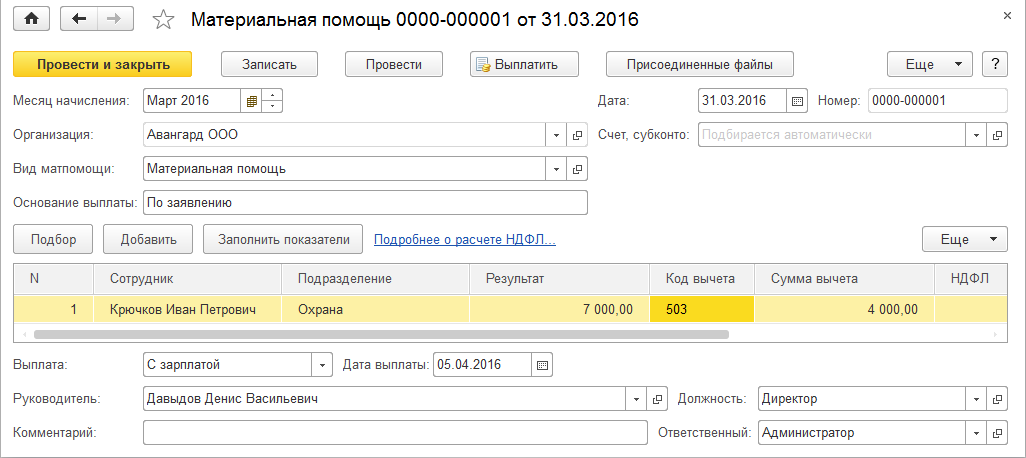Click the forward arrow button

point(113,19)
